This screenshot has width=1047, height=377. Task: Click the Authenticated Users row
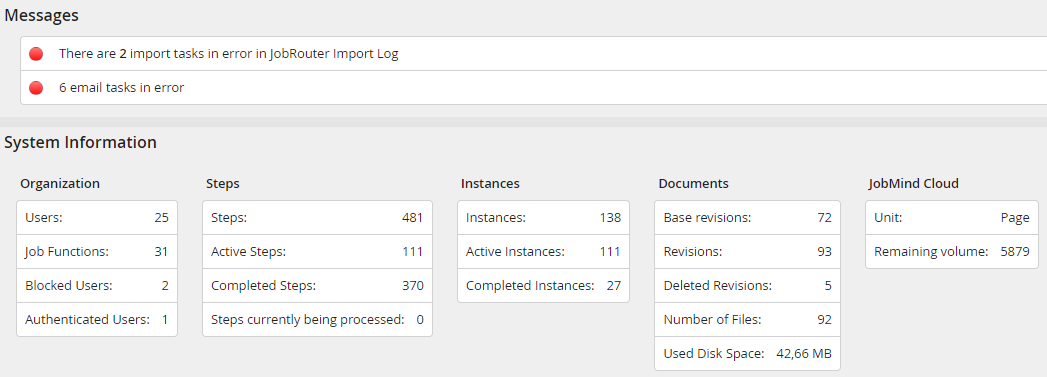tap(97, 320)
